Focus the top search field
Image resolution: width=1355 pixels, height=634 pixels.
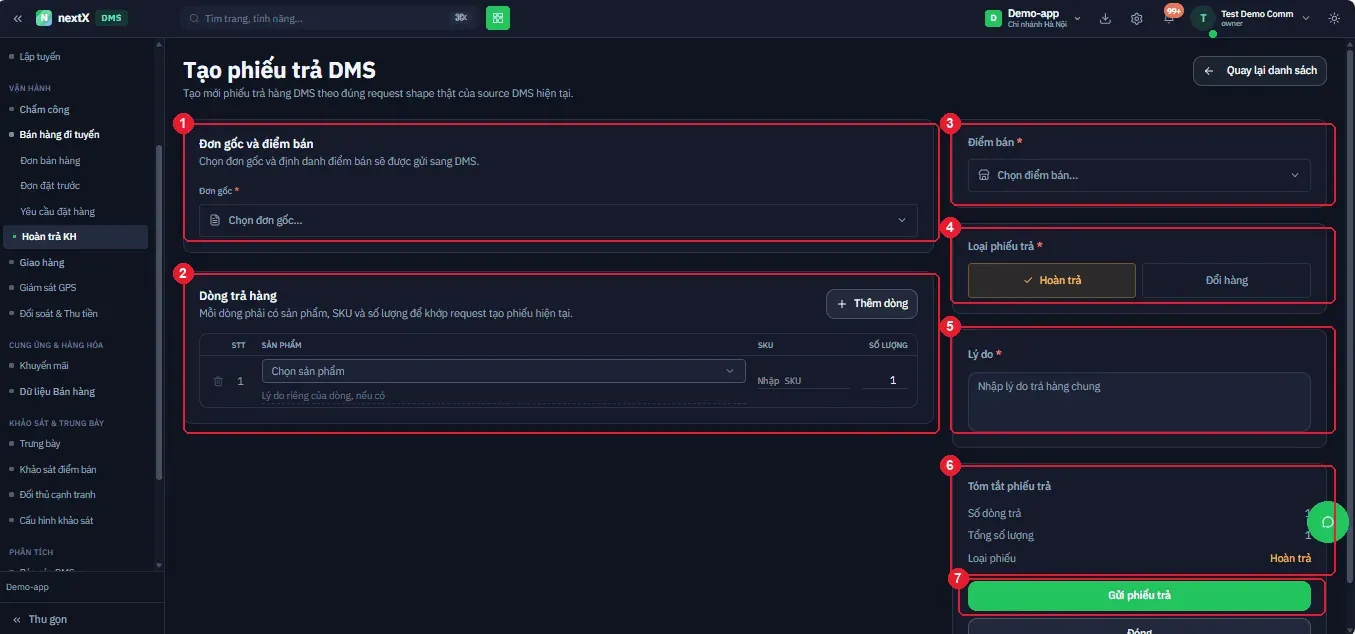tap(328, 18)
